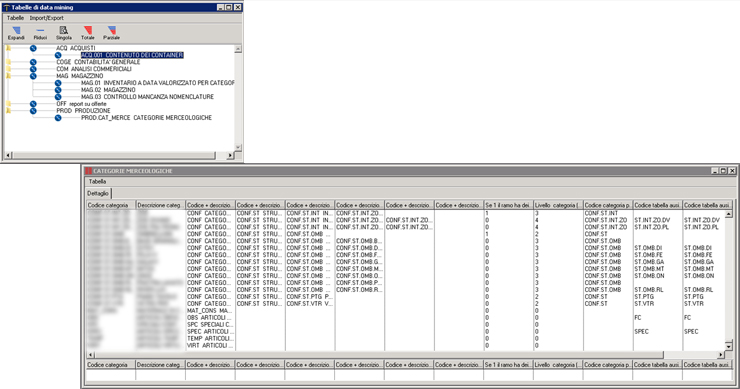Click the MAT_CONS MA... cell
Viewport: 740px width, 389px height.
pos(210,311)
